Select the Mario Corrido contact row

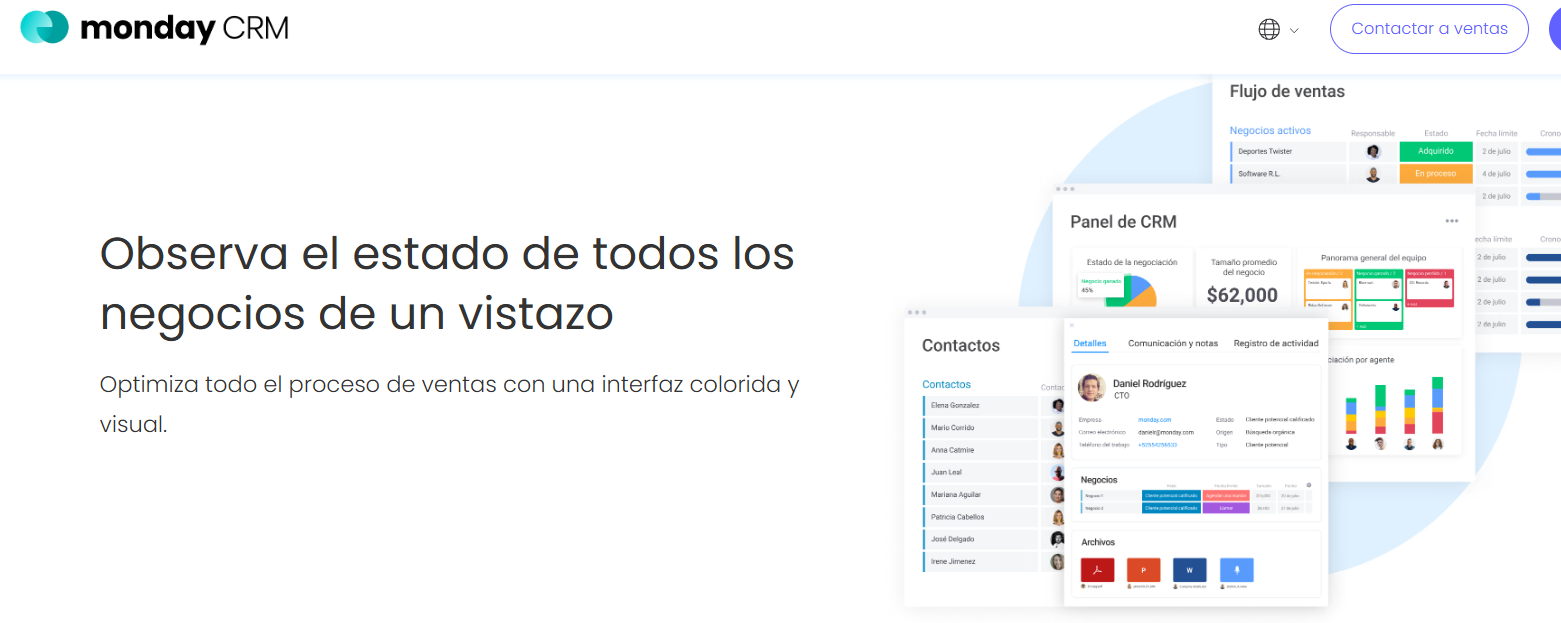pyautogui.click(x=980, y=428)
